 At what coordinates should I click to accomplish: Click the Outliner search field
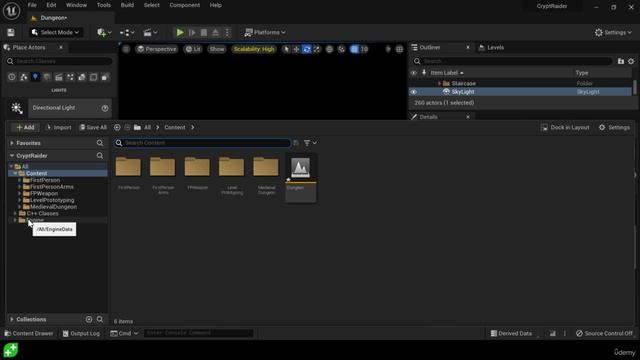tap(513, 61)
